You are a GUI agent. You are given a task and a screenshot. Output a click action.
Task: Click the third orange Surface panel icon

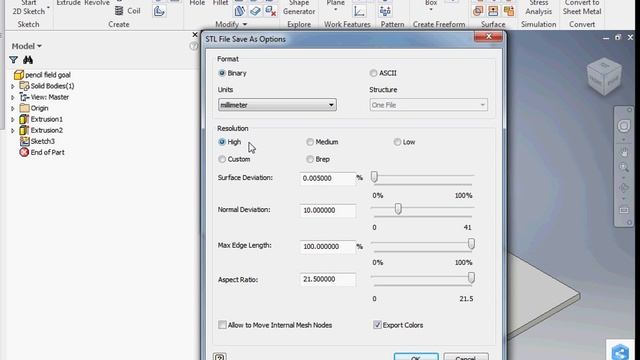509,11
